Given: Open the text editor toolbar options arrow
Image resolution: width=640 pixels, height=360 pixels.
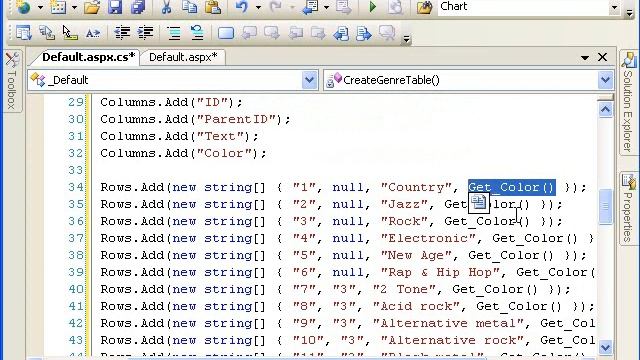Looking at the screenshot, I should tap(406, 39).
